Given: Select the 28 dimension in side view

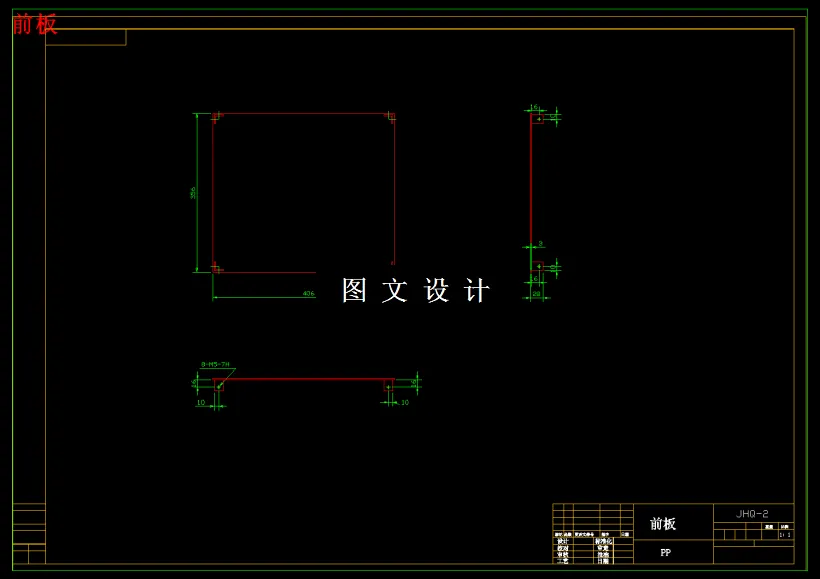Looking at the screenshot, I should (536, 294).
